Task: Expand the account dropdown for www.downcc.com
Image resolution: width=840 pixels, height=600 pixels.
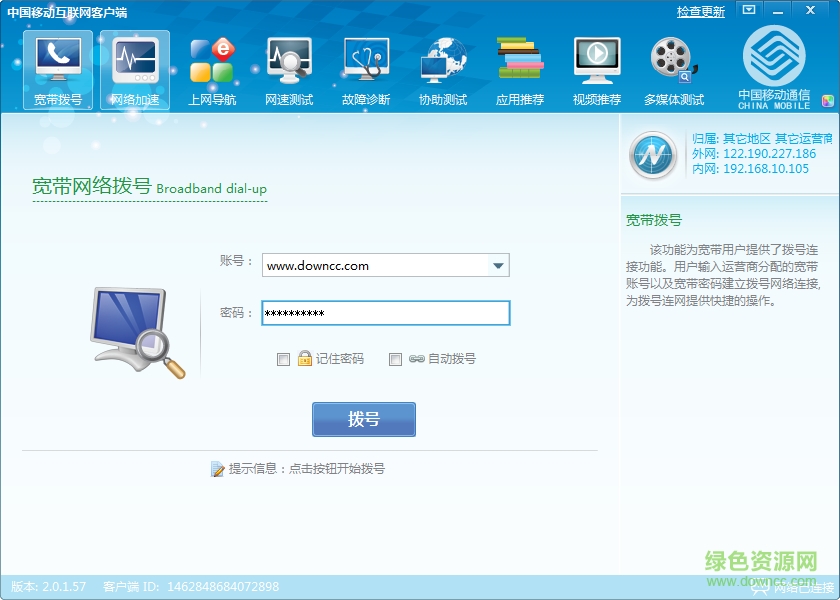Action: coord(498,265)
